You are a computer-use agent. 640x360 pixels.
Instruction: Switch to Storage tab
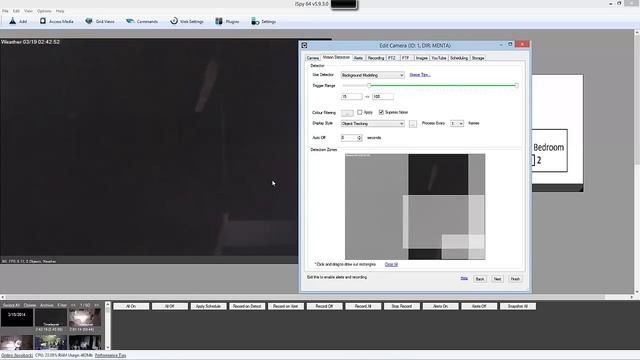[x=478, y=58]
